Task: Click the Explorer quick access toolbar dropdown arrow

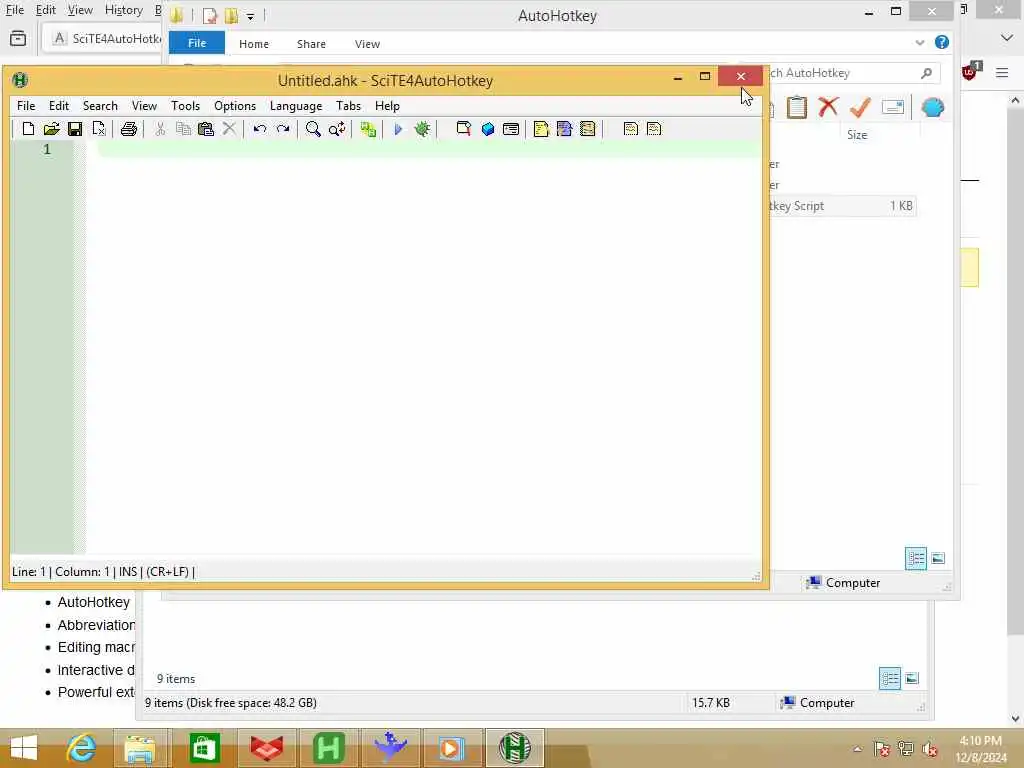Action: click(x=250, y=16)
